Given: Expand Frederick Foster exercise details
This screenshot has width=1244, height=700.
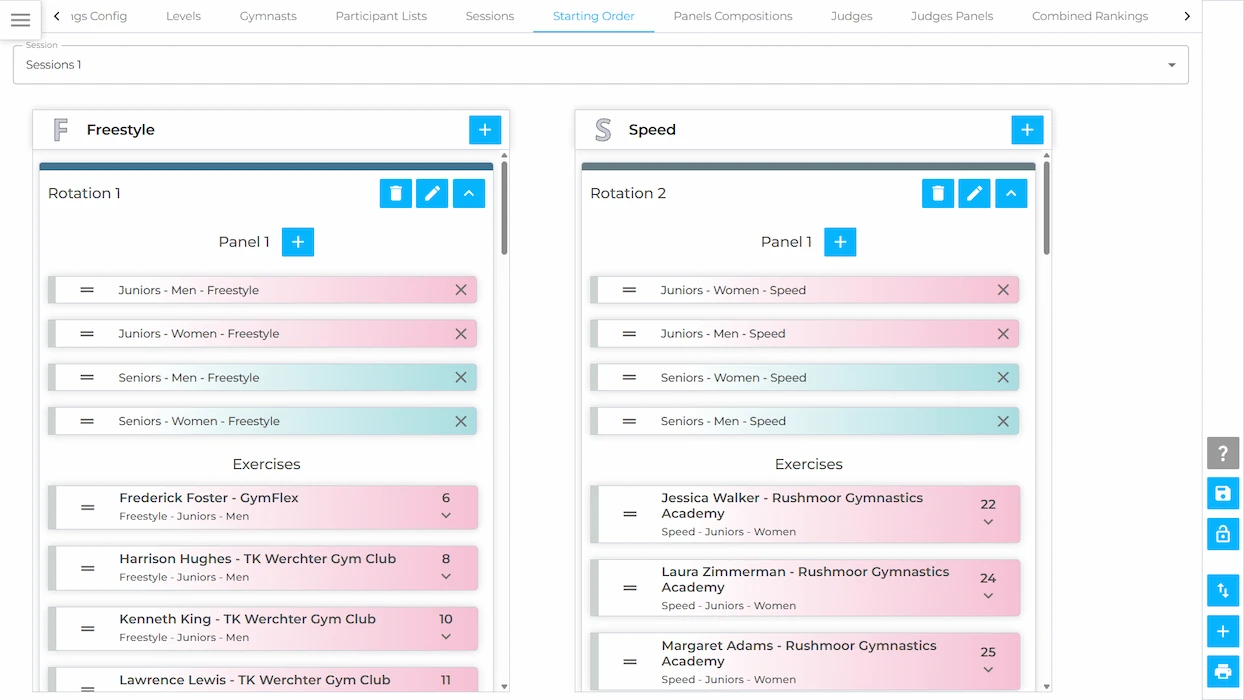Looking at the screenshot, I should (x=446, y=516).
